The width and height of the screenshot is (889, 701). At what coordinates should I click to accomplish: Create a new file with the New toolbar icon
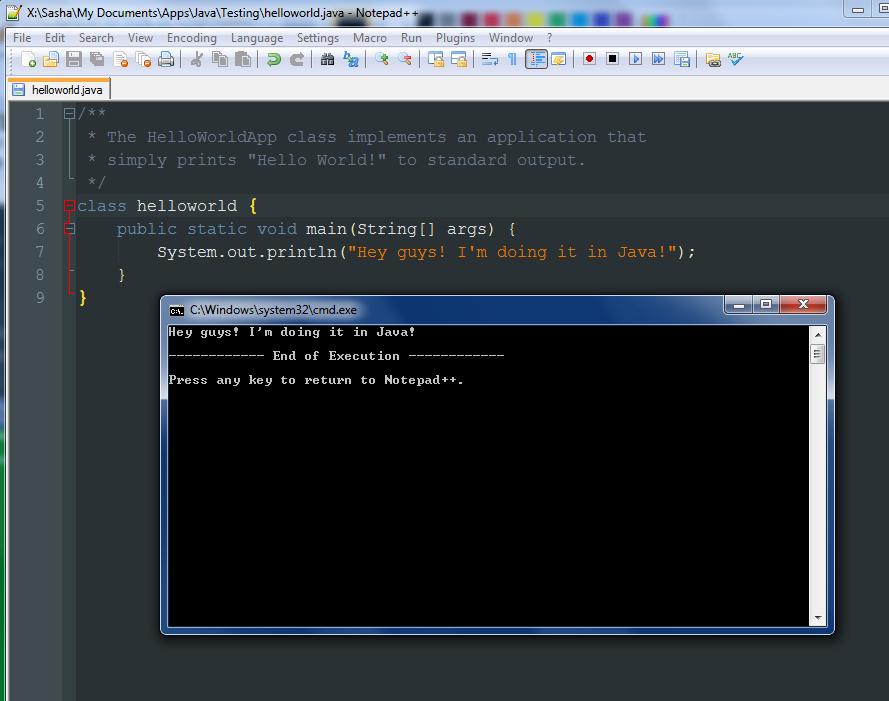click(x=28, y=59)
